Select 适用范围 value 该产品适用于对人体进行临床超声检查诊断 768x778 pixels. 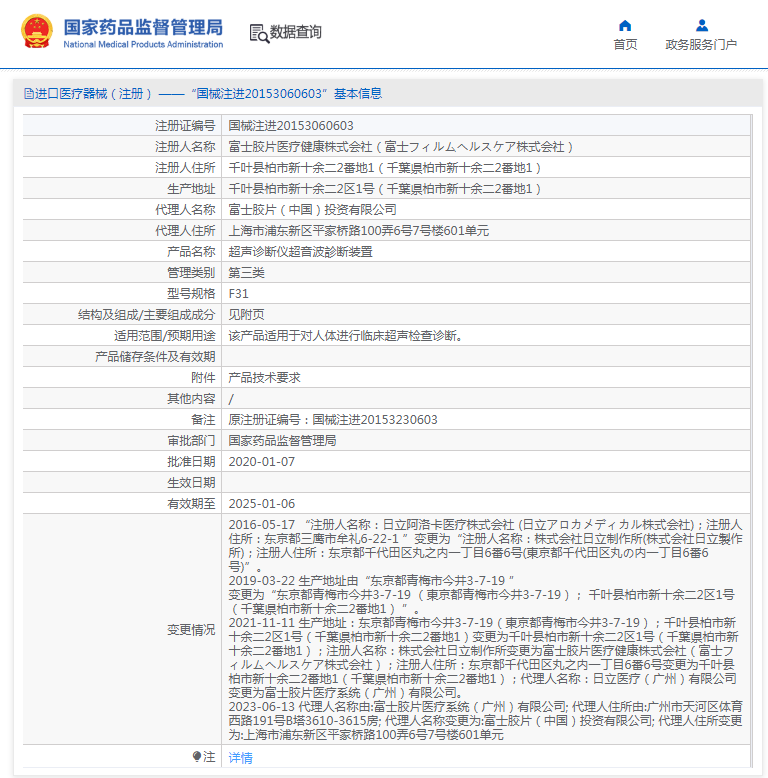346,335
